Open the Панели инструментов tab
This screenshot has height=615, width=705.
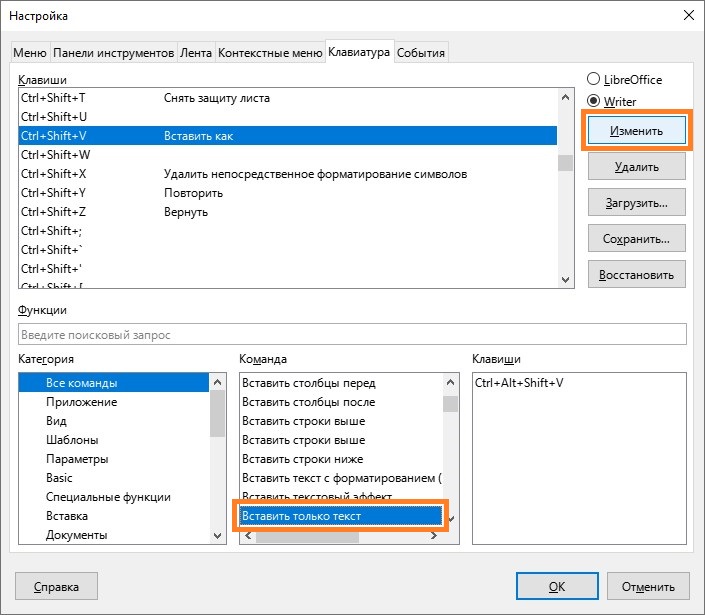click(113, 52)
